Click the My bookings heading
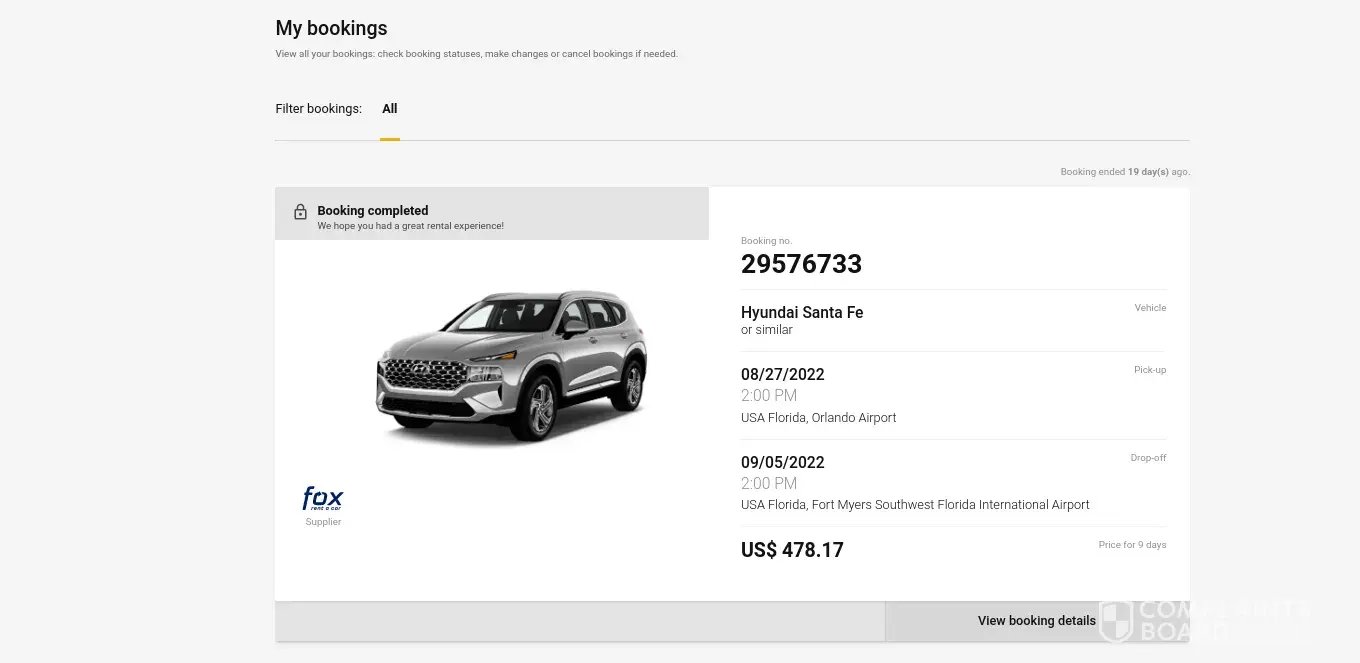 (331, 28)
